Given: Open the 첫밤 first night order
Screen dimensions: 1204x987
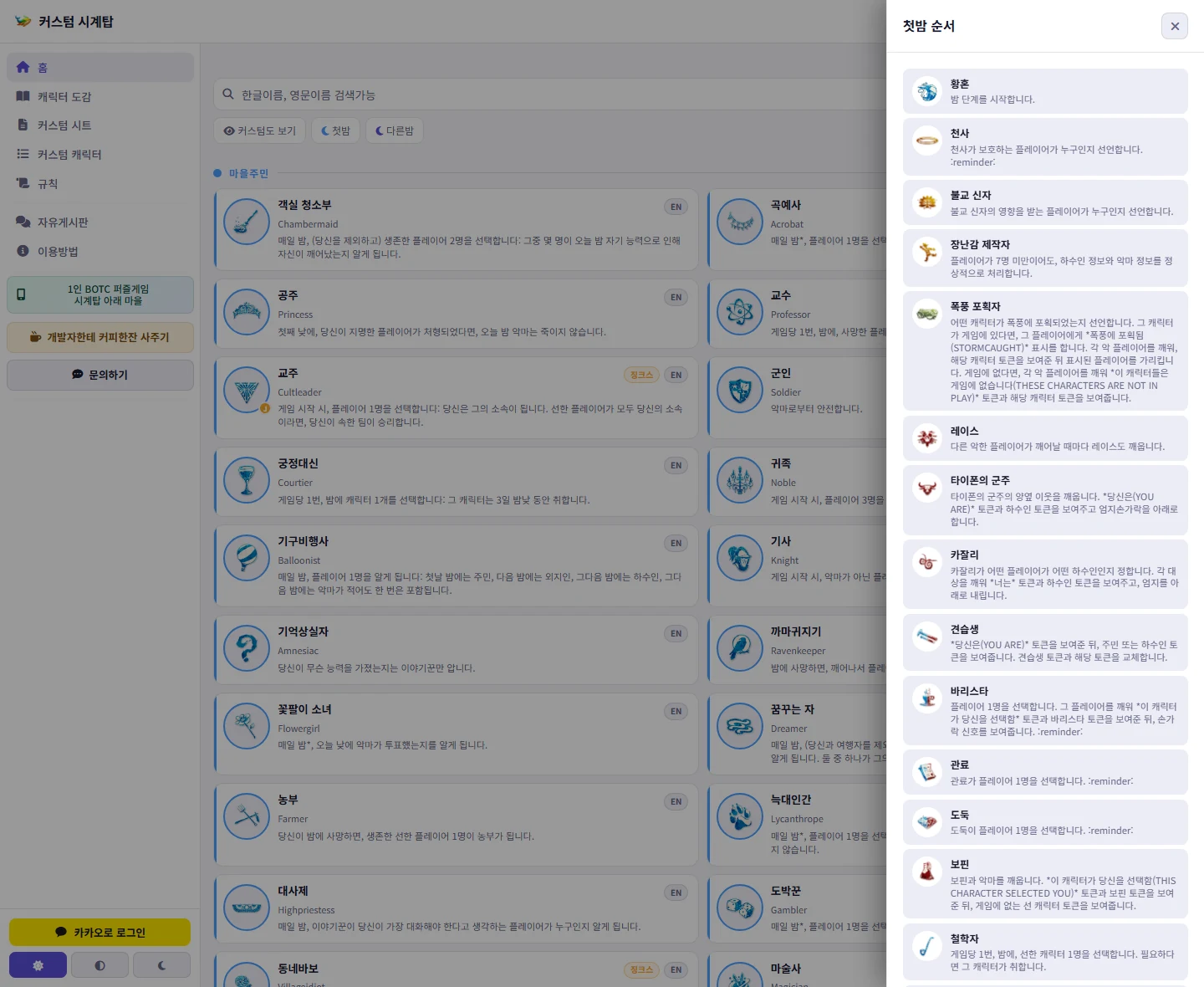Looking at the screenshot, I should point(336,130).
